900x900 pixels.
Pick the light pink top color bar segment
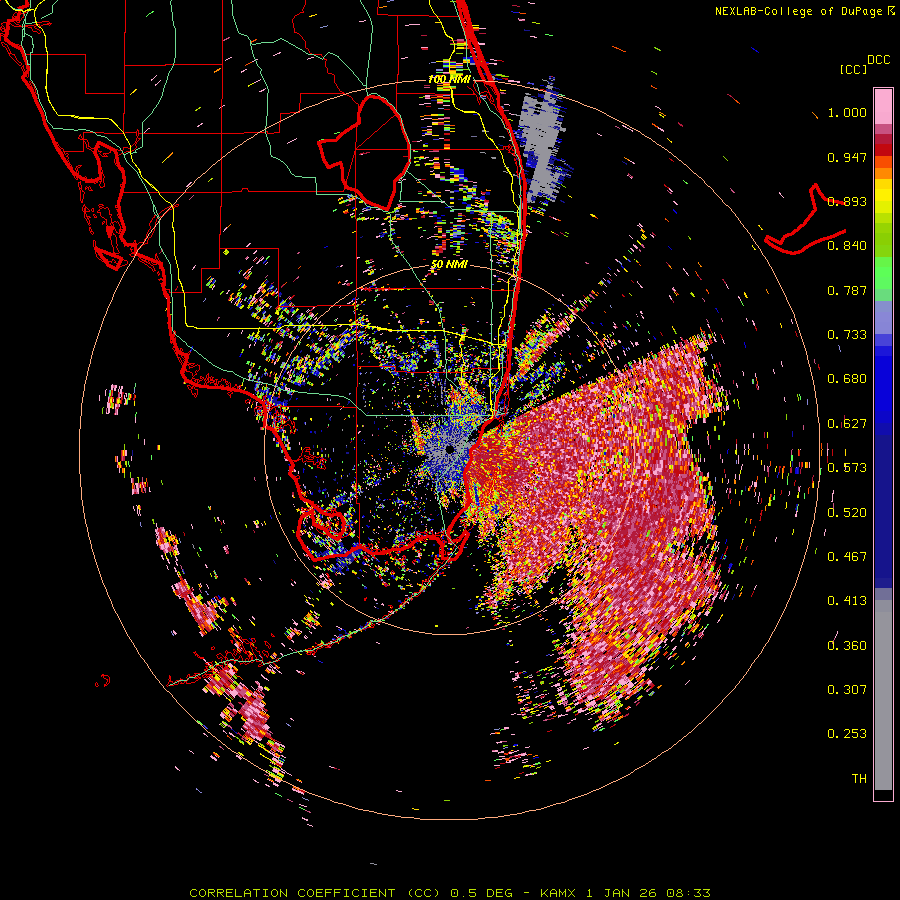[883, 106]
